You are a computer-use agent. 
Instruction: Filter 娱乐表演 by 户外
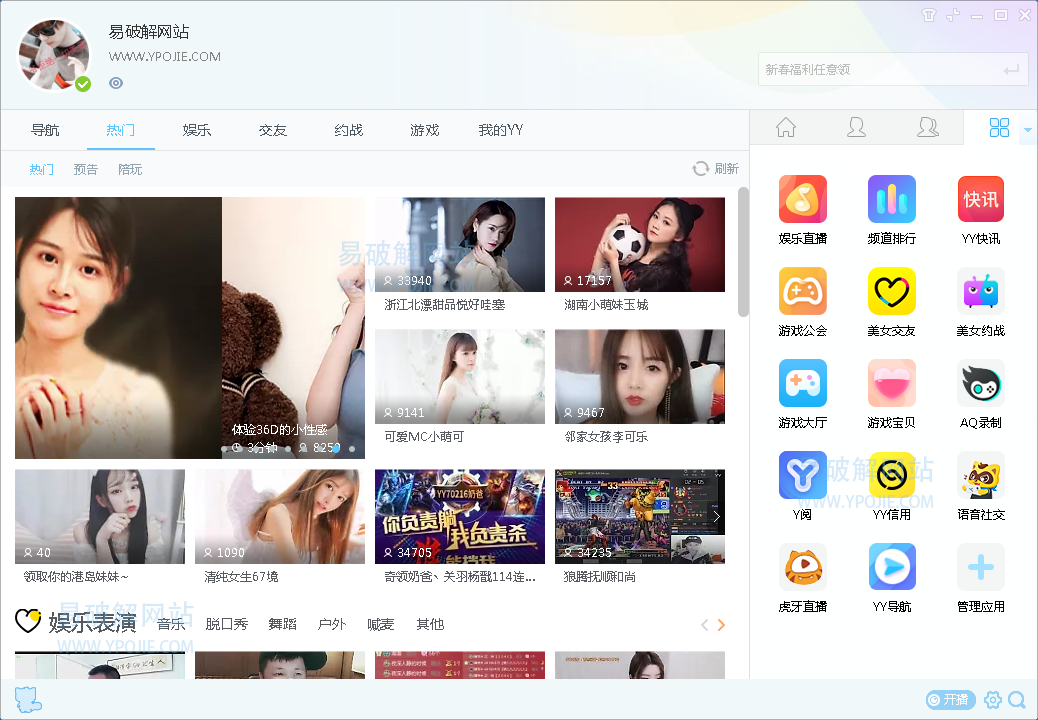[332, 624]
